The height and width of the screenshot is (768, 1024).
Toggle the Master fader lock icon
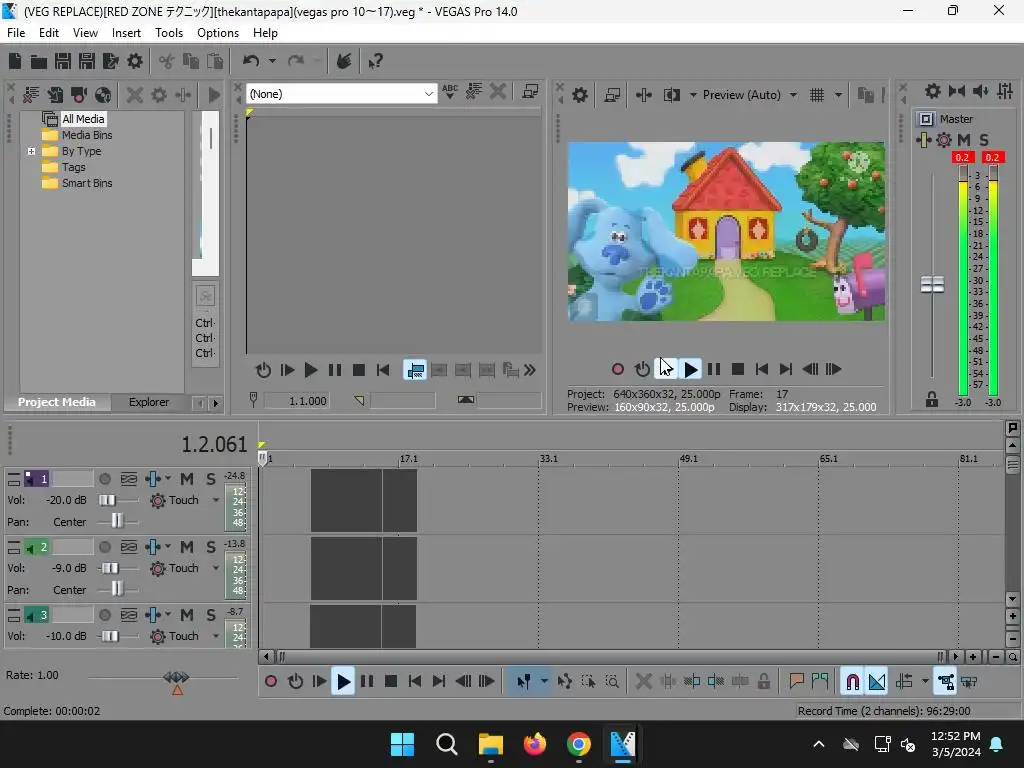(932, 400)
